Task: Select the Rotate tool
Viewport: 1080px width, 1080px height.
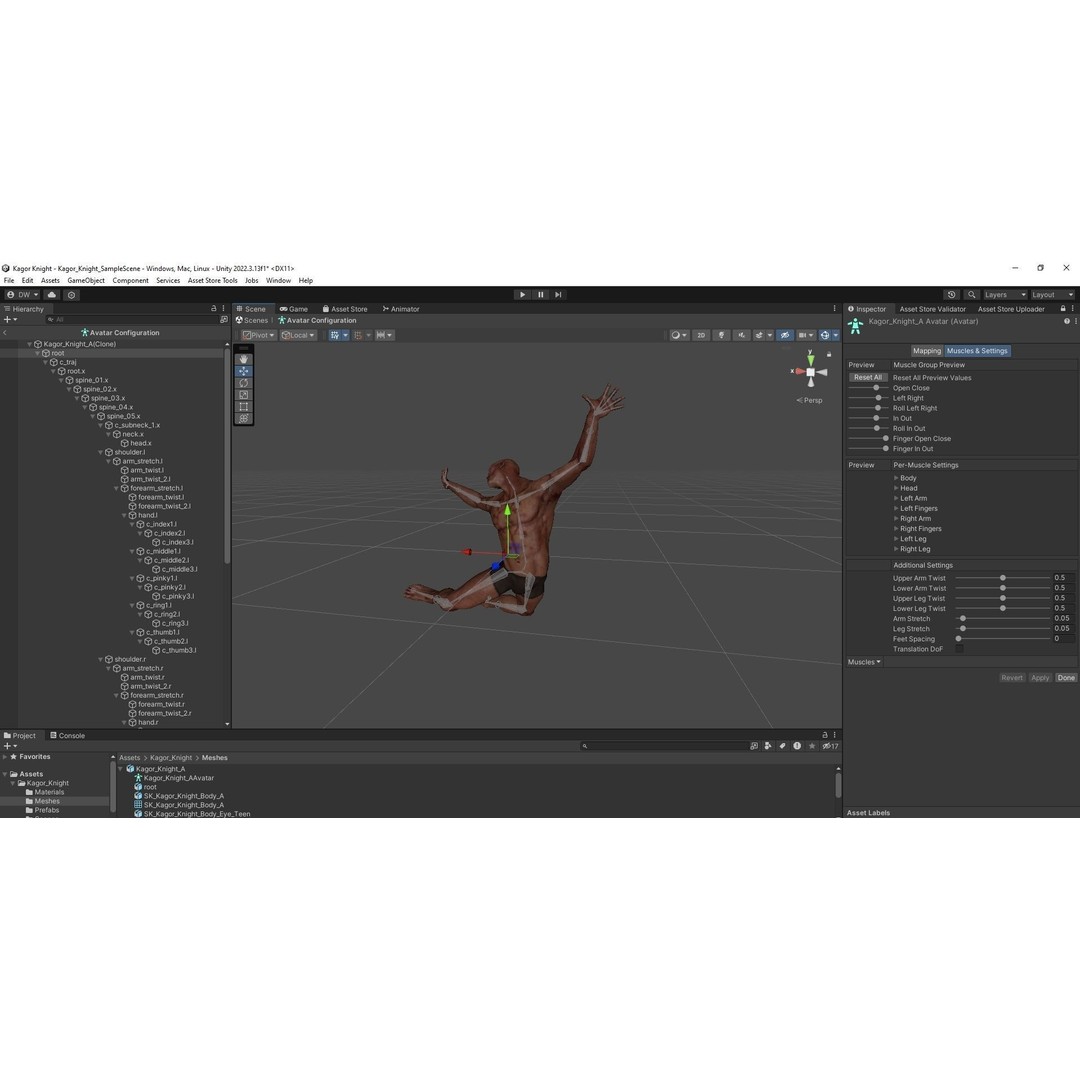Action: (244, 383)
